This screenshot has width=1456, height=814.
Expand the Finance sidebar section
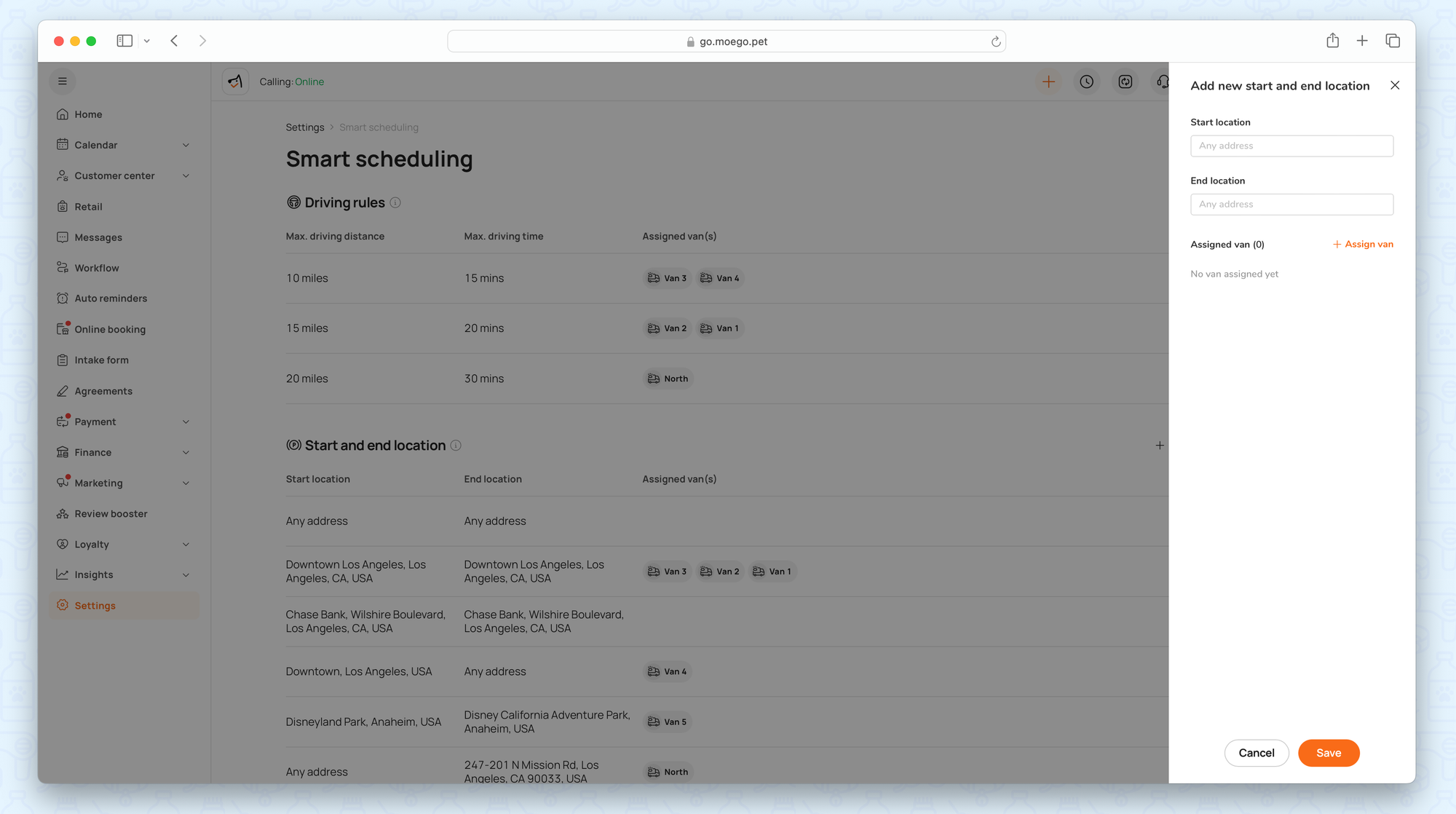186,452
